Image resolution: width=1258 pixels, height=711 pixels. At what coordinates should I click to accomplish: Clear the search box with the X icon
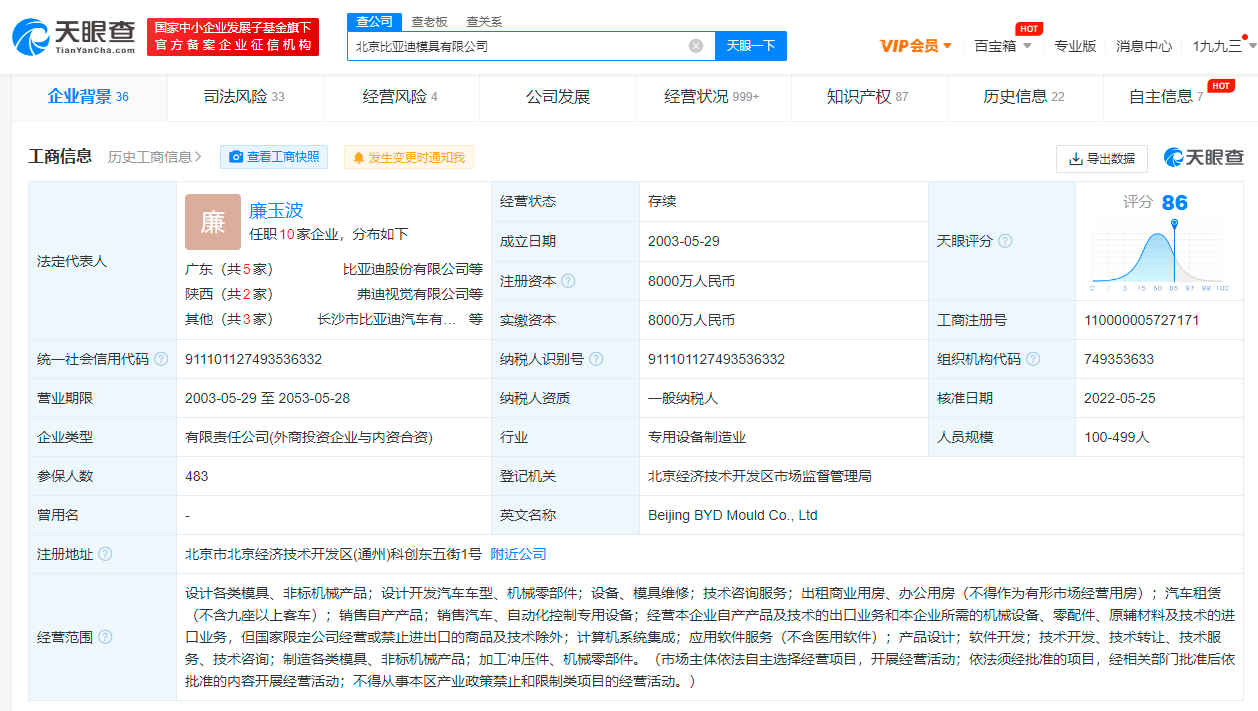(696, 46)
